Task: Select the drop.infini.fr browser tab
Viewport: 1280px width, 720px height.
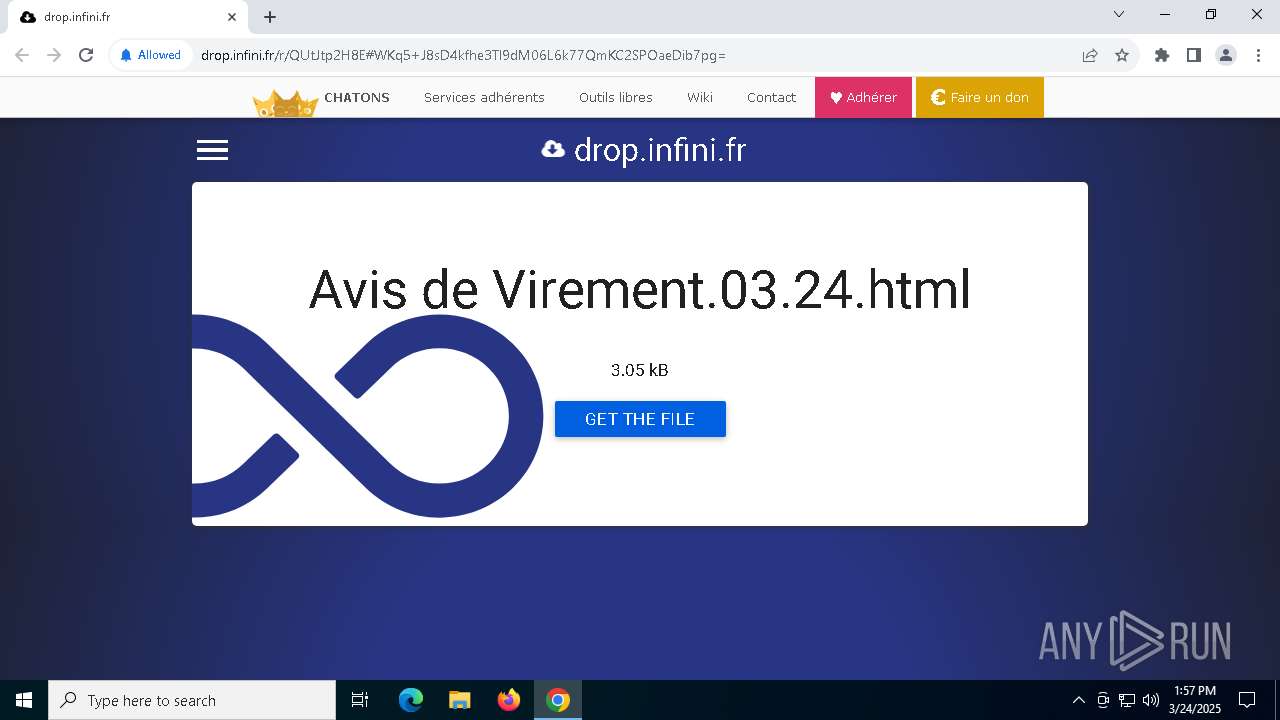Action: point(128,17)
